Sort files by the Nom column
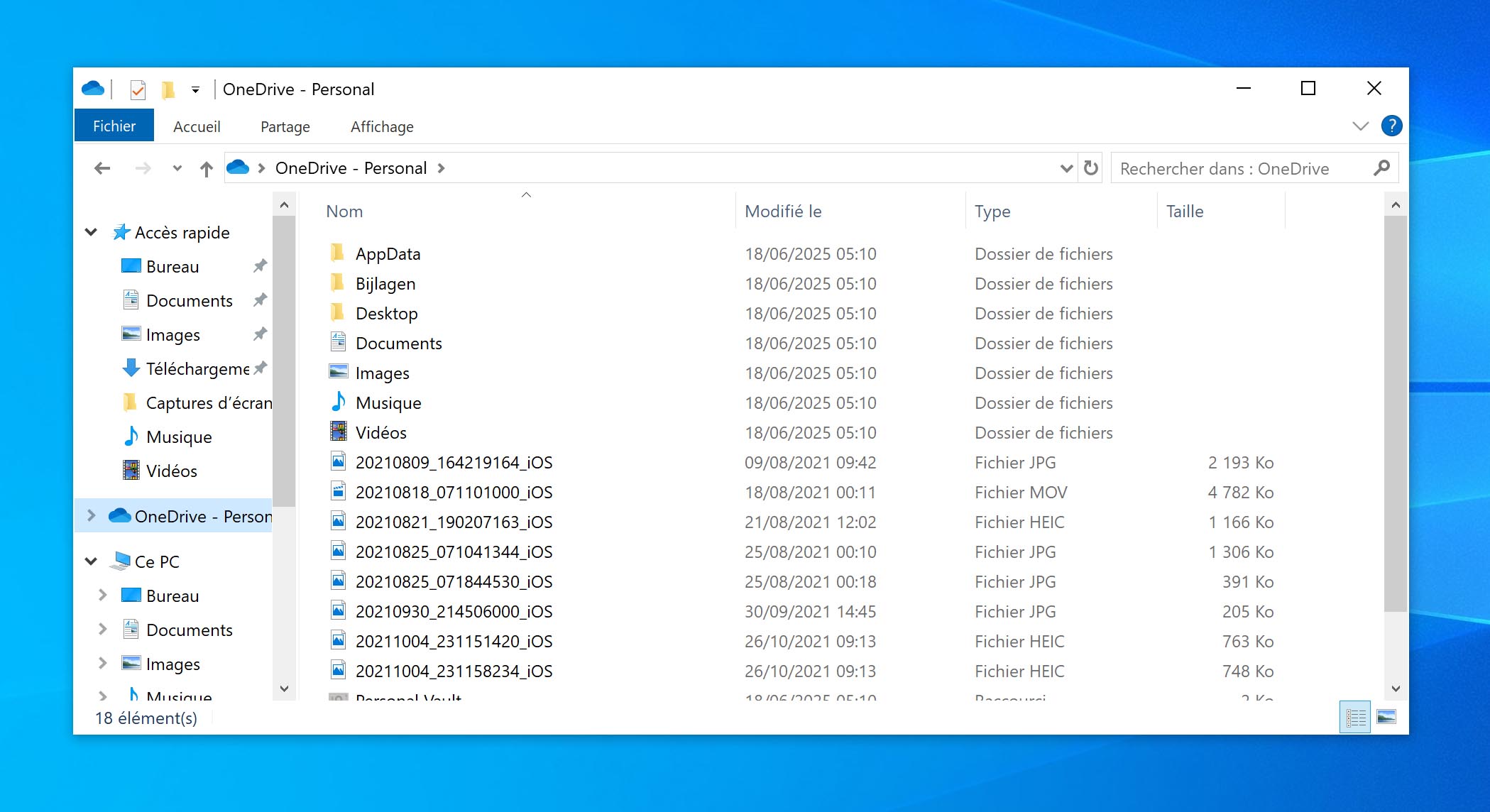This screenshot has height=812, width=1490. tap(344, 212)
